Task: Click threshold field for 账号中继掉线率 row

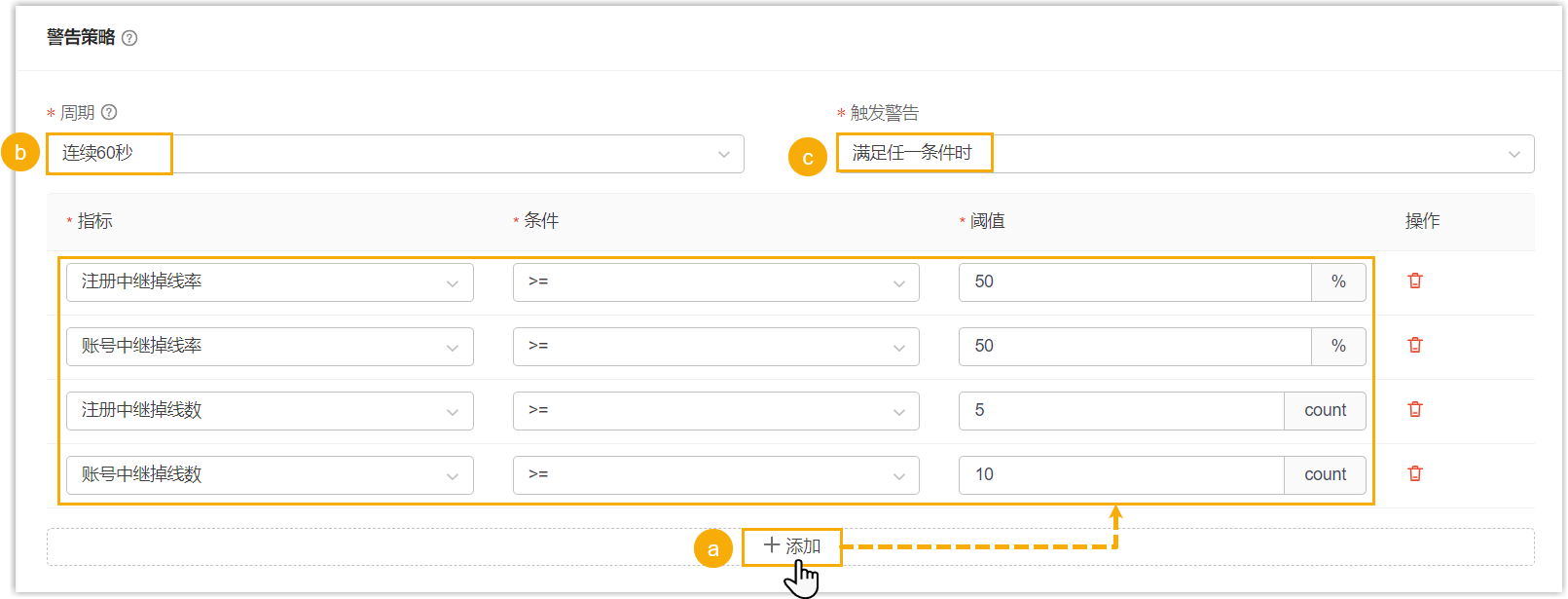Action: 1134,347
